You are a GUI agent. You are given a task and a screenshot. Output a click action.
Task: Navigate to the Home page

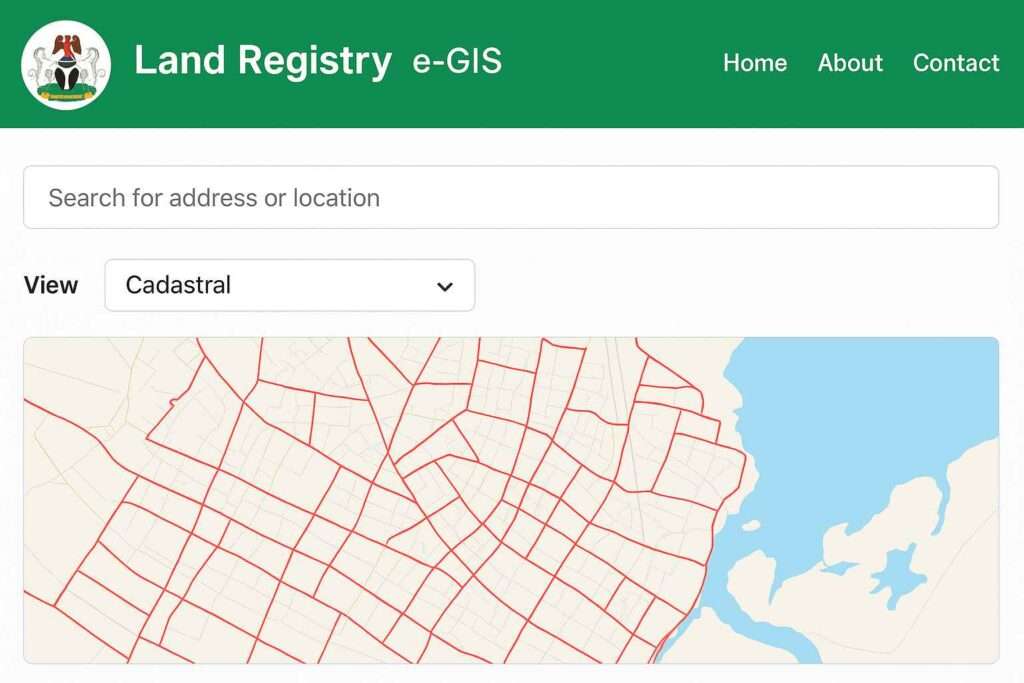click(x=755, y=63)
